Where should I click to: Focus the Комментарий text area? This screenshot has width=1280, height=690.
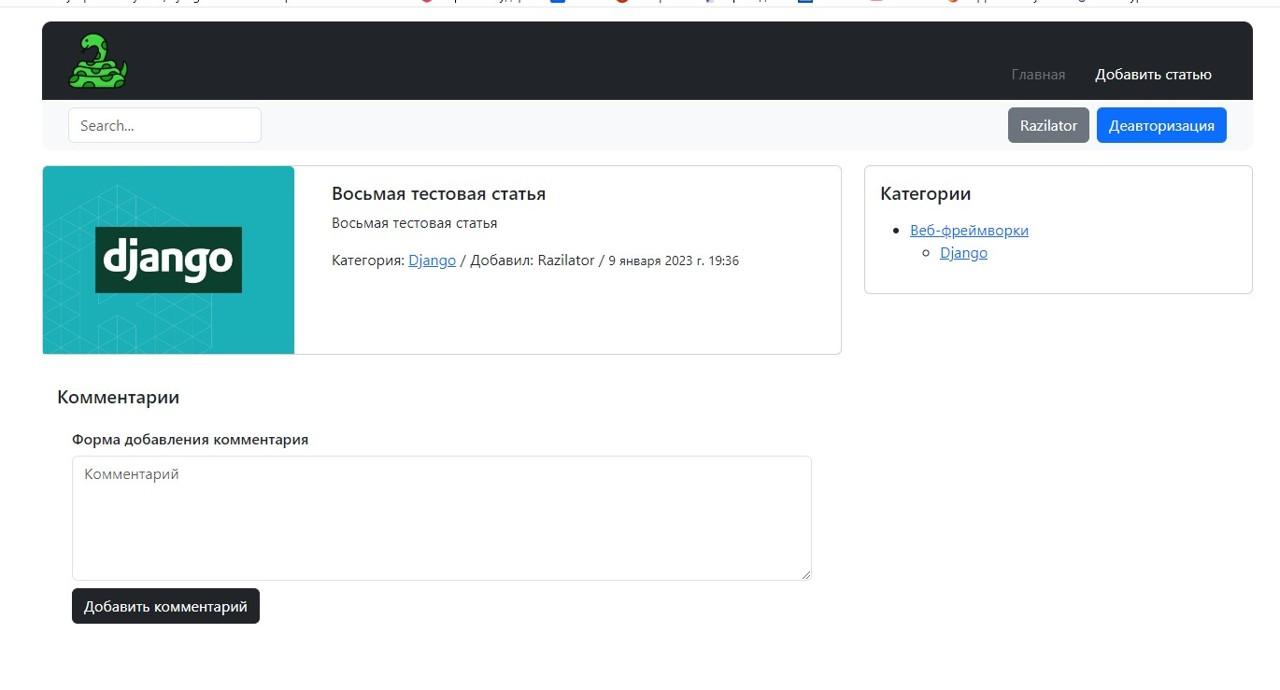tap(442, 518)
